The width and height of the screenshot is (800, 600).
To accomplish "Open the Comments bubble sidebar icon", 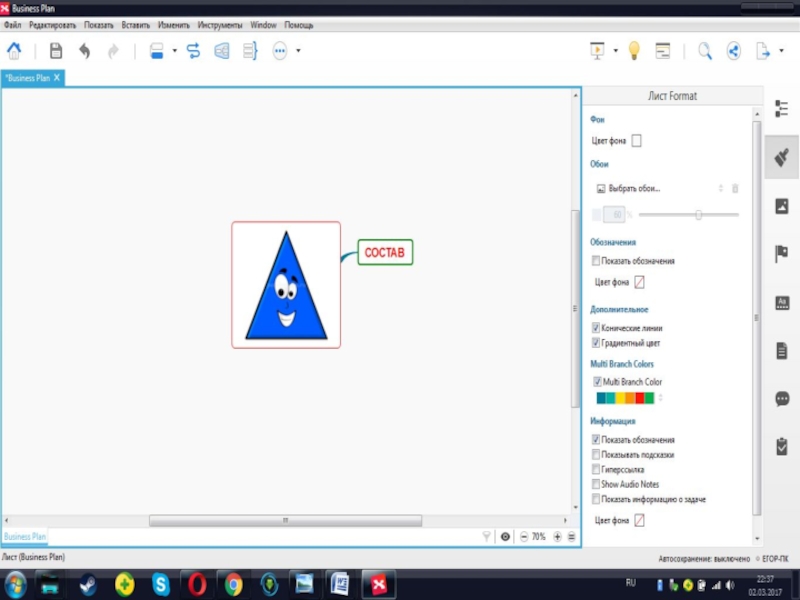I will [782, 398].
